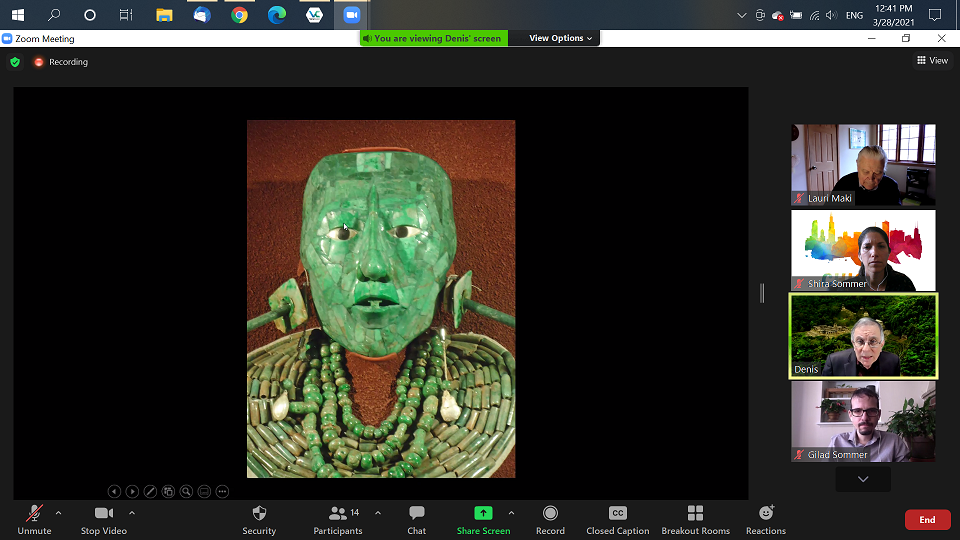Click the shared jade mask slide image
The image size is (960, 540).
[x=381, y=299]
